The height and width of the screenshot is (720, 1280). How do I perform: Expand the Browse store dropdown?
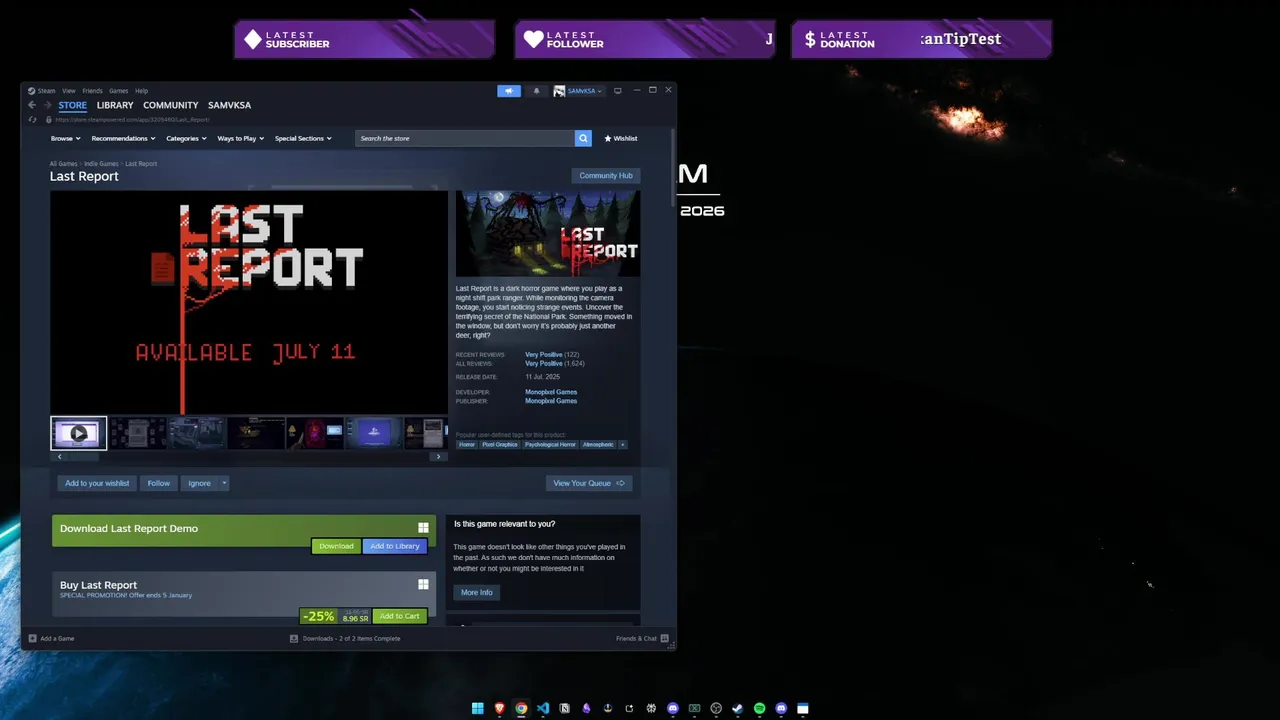coord(66,138)
